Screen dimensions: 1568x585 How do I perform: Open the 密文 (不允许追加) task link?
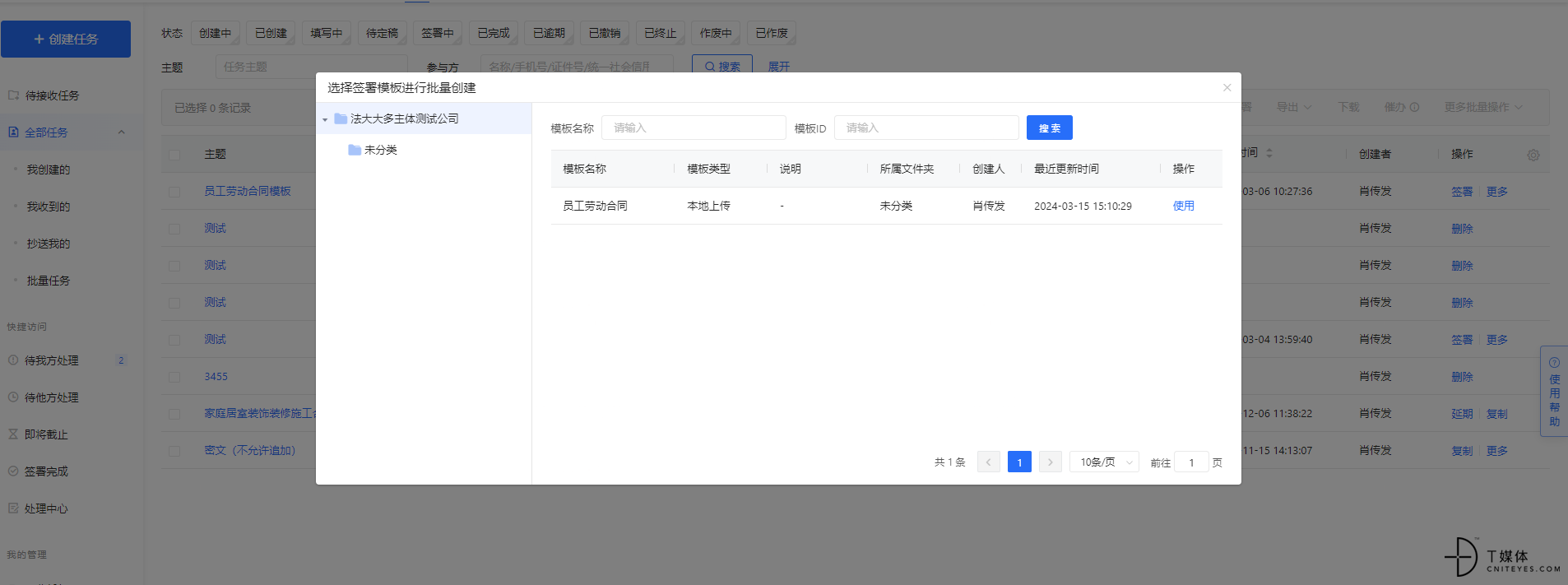tap(249, 450)
